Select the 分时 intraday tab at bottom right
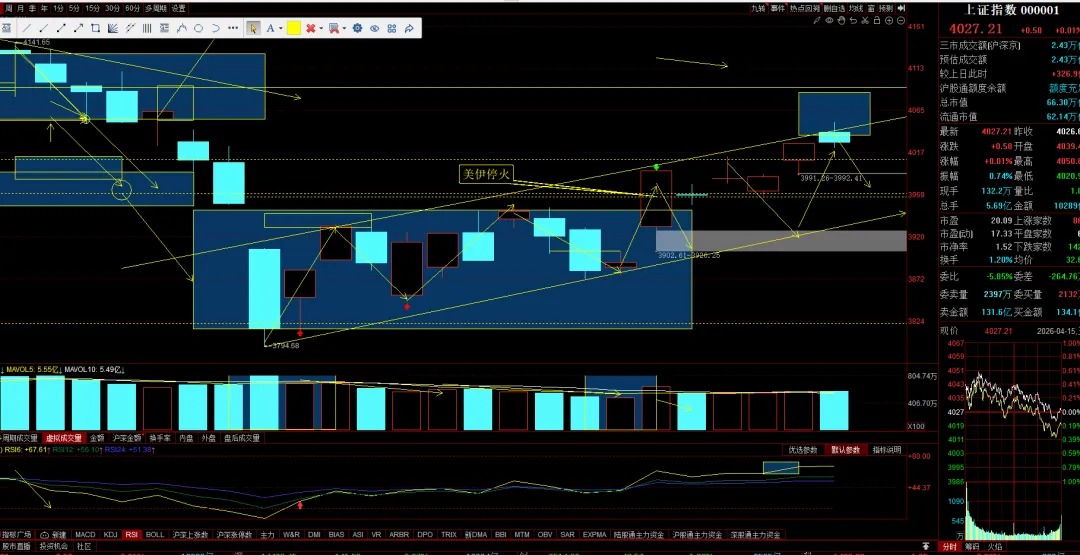1080x555 pixels. 949,547
